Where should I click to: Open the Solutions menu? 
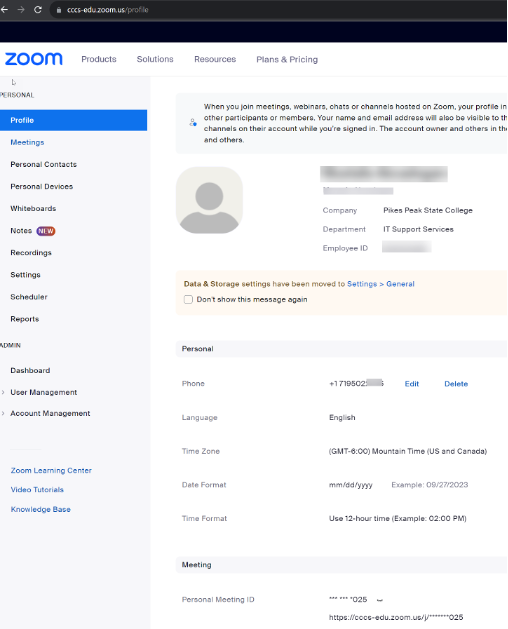(155, 59)
